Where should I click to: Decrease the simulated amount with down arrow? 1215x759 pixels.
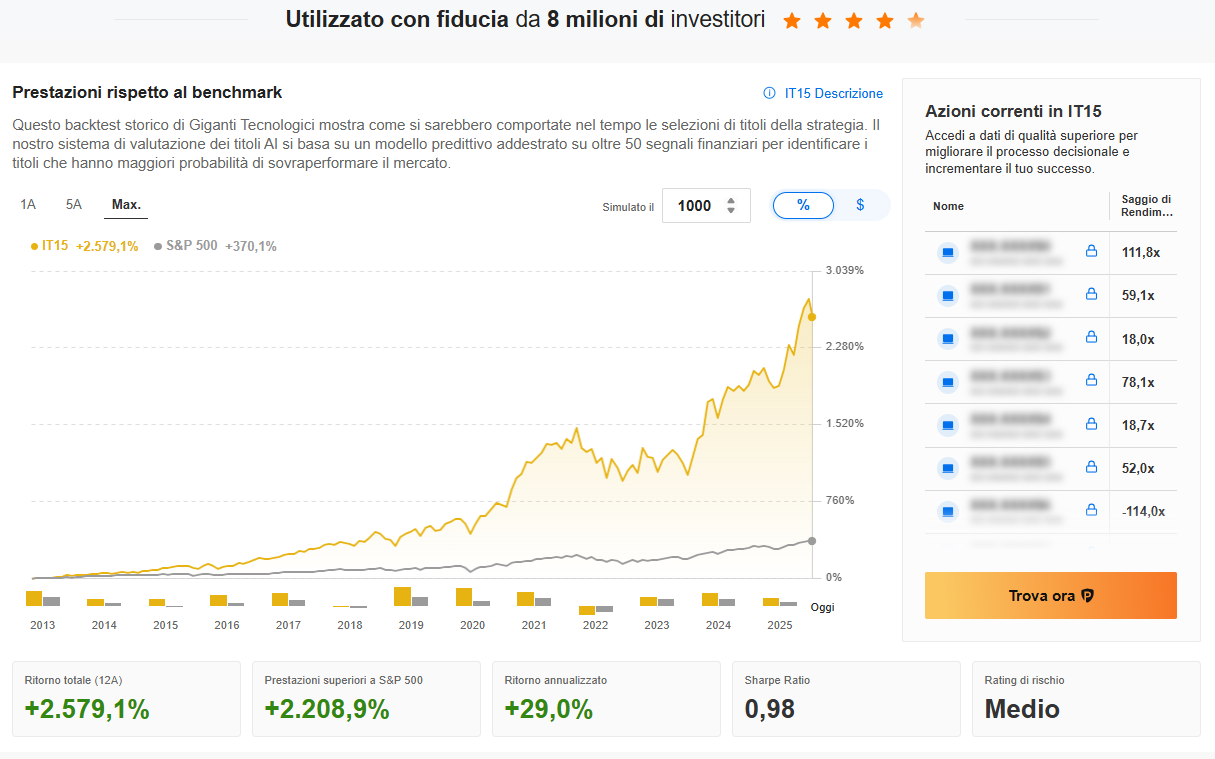(731, 211)
